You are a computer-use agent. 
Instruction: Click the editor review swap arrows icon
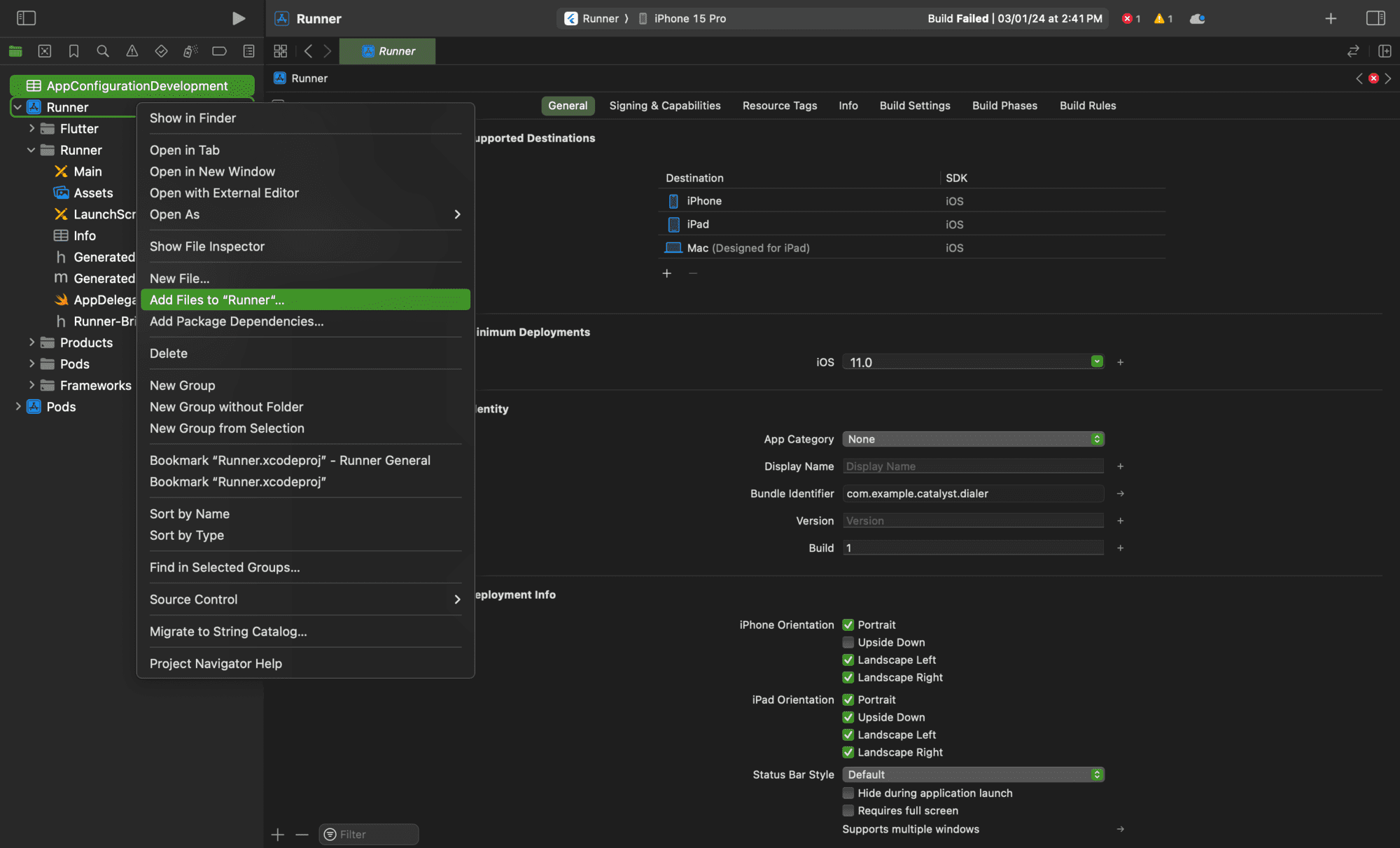pyautogui.click(x=1353, y=51)
